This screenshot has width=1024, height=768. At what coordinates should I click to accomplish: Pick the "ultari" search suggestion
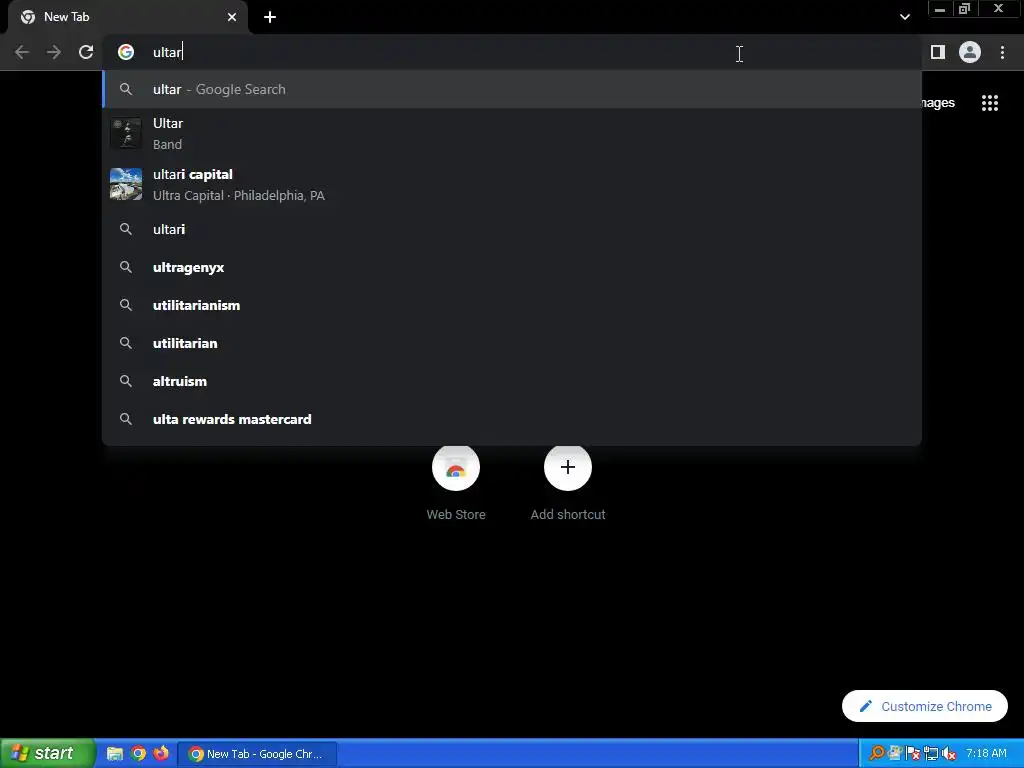click(512, 229)
